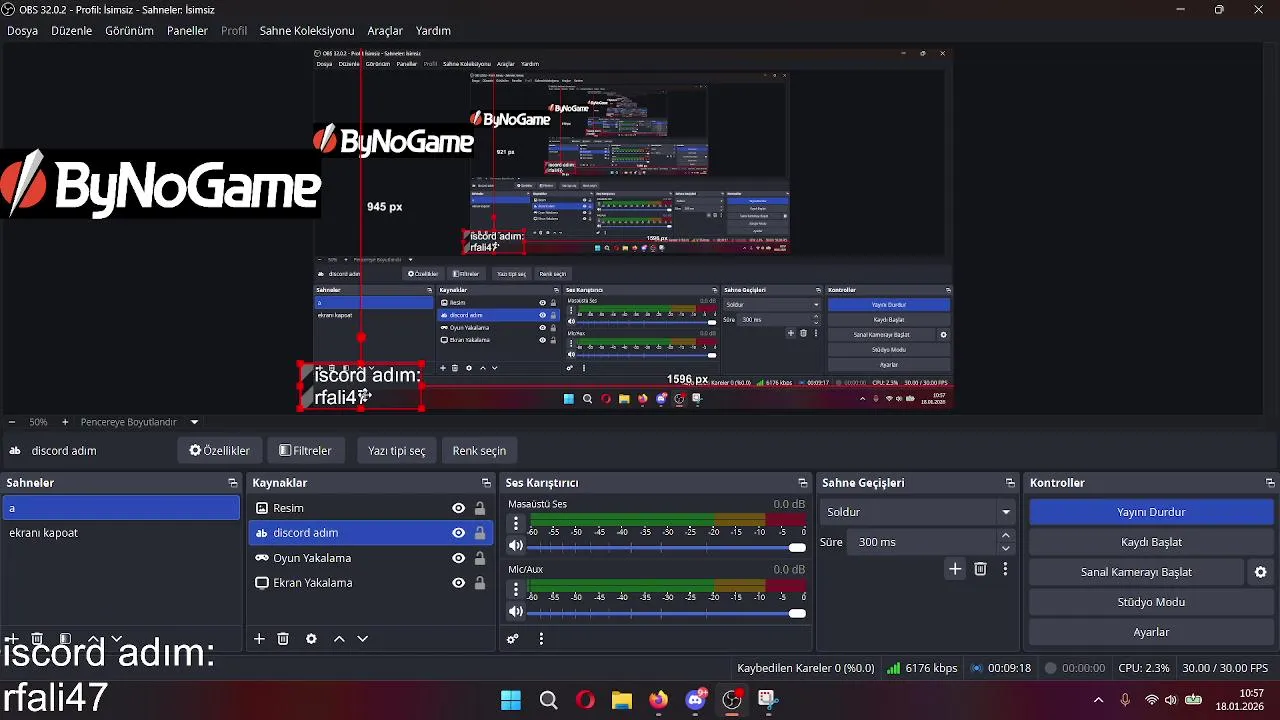Toggle lock on discord adım source
This screenshot has height=720, width=1280.
click(480, 533)
